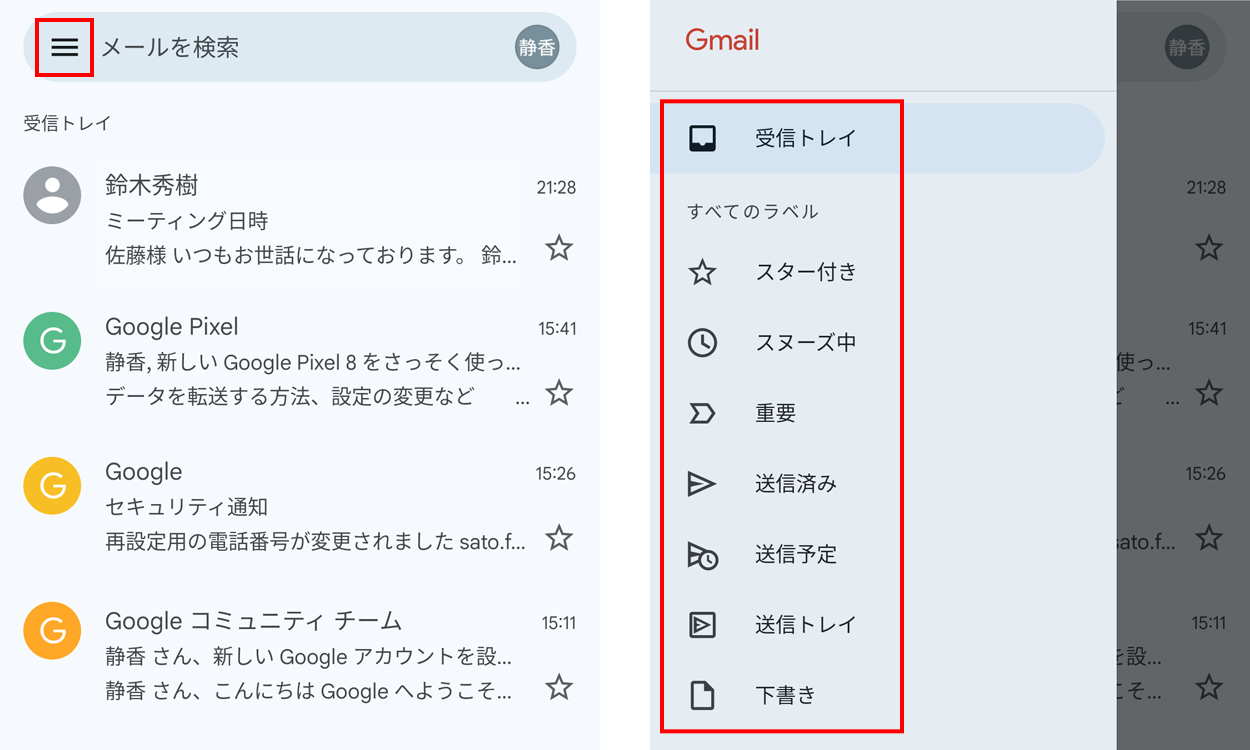Viewport: 1250px width, 750px height.
Task: Select the green G avatar of Google Pixel
Action: tap(52, 341)
